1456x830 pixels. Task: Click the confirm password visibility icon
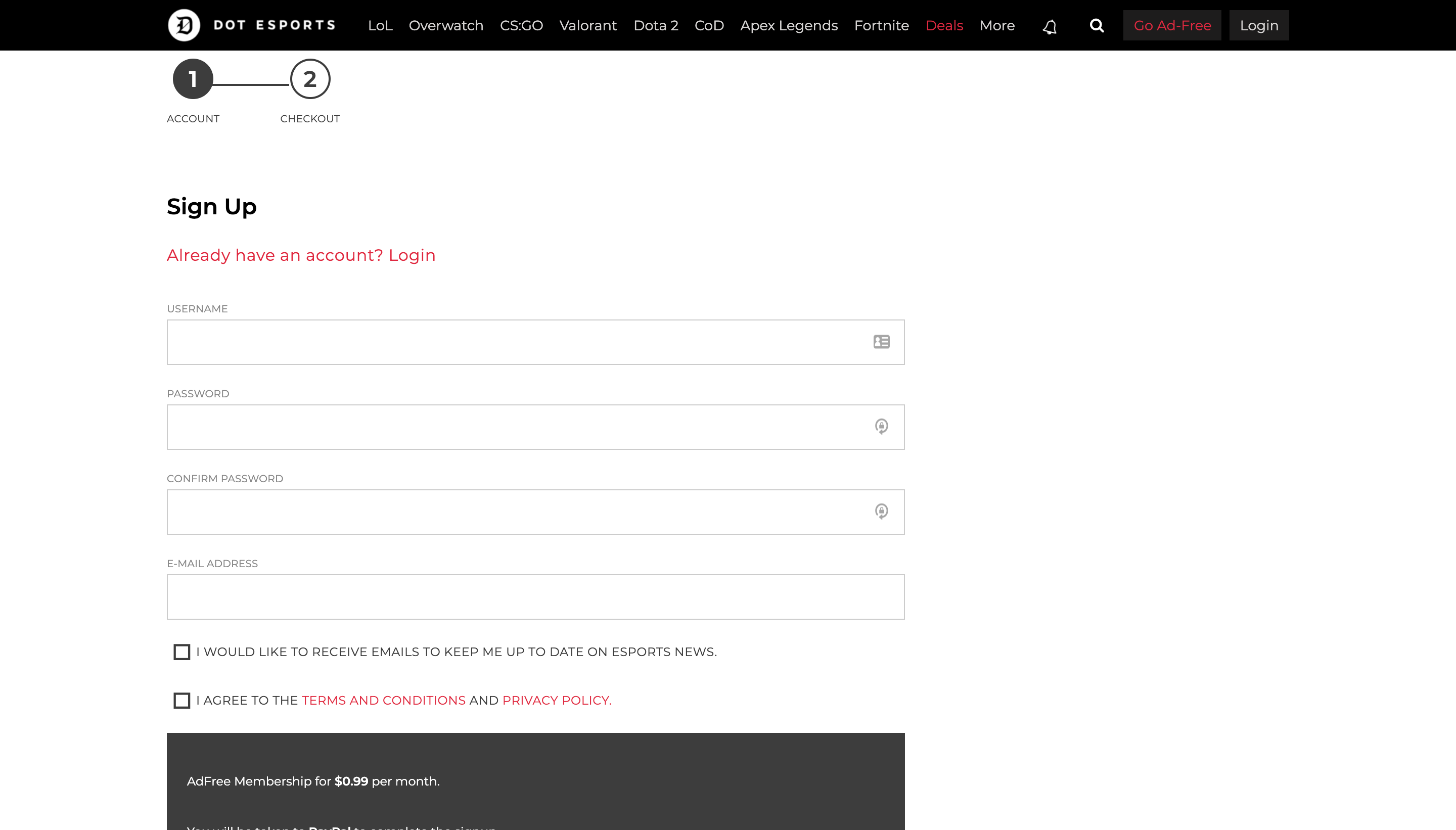tap(882, 512)
